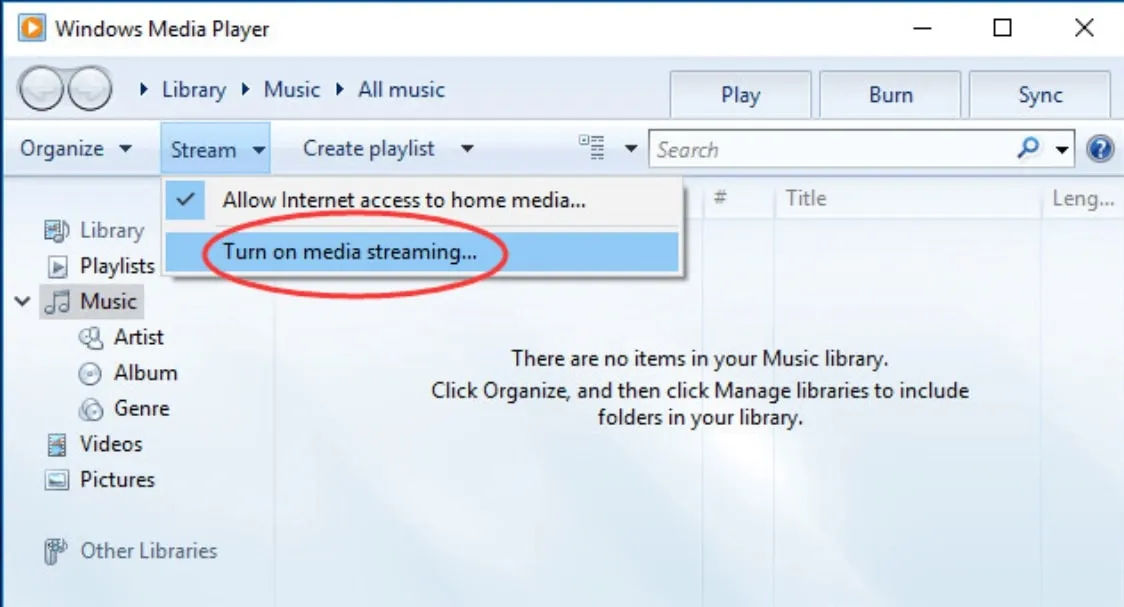The height and width of the screenshot is (607, 1124).
Task: Switch to the Sync tab
Action: 1040,95
